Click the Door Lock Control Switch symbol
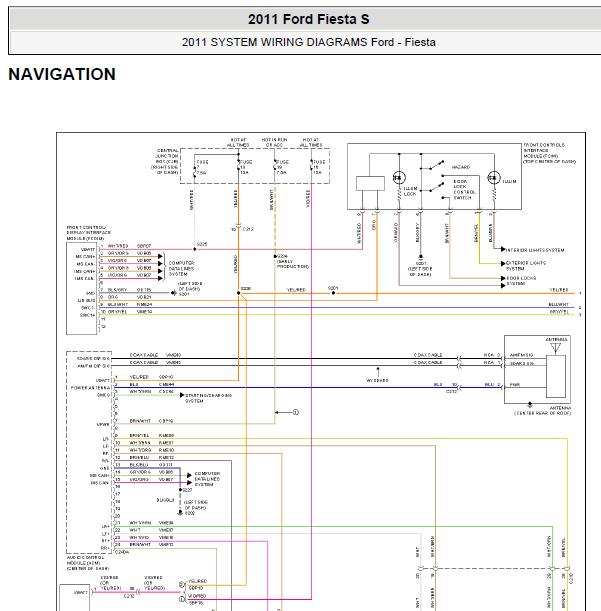Viewport: 601px width, 611px height. 436,187
